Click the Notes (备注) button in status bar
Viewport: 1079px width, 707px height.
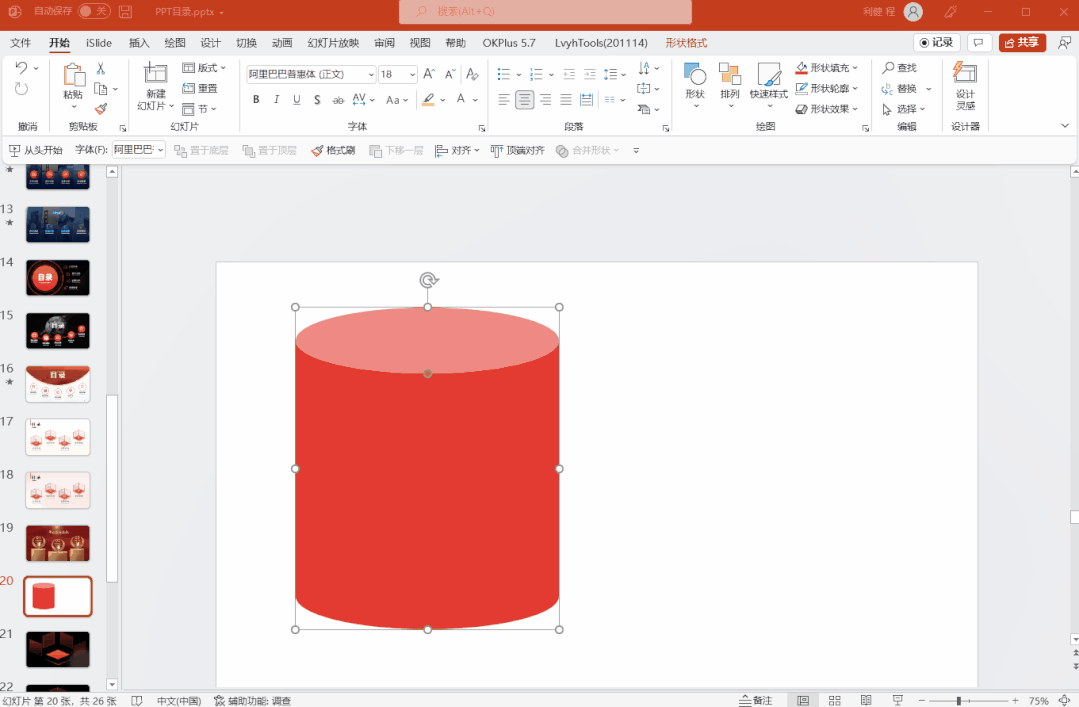[x=756, y=700]
